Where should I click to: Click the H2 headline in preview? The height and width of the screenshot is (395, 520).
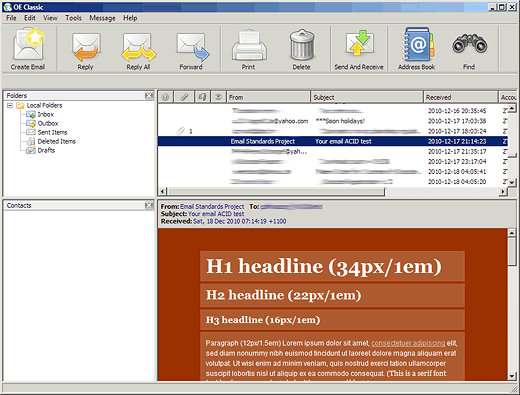coord(283,295)
